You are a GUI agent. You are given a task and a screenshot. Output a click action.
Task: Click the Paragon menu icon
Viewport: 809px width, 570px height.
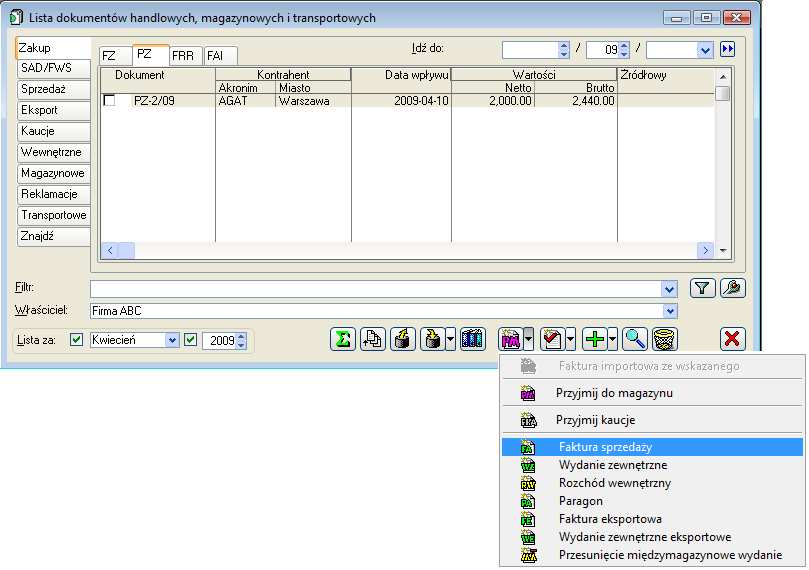pyautogui.click(x=528, y=501)
